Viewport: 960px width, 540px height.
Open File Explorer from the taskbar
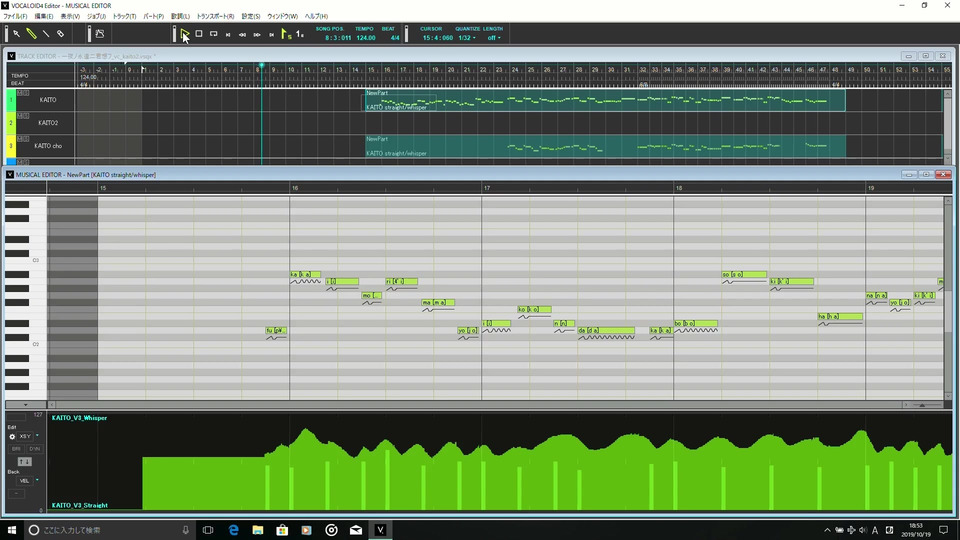(x=258, y=530)
